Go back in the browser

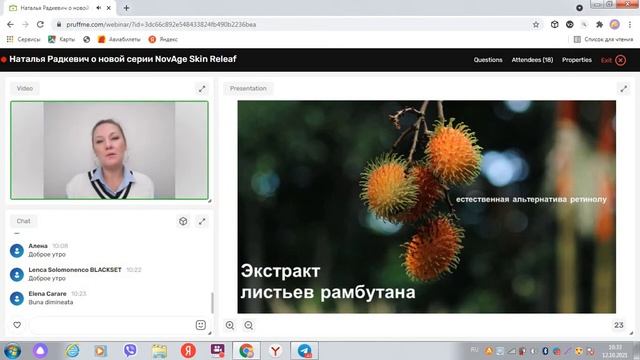(11, 24)
